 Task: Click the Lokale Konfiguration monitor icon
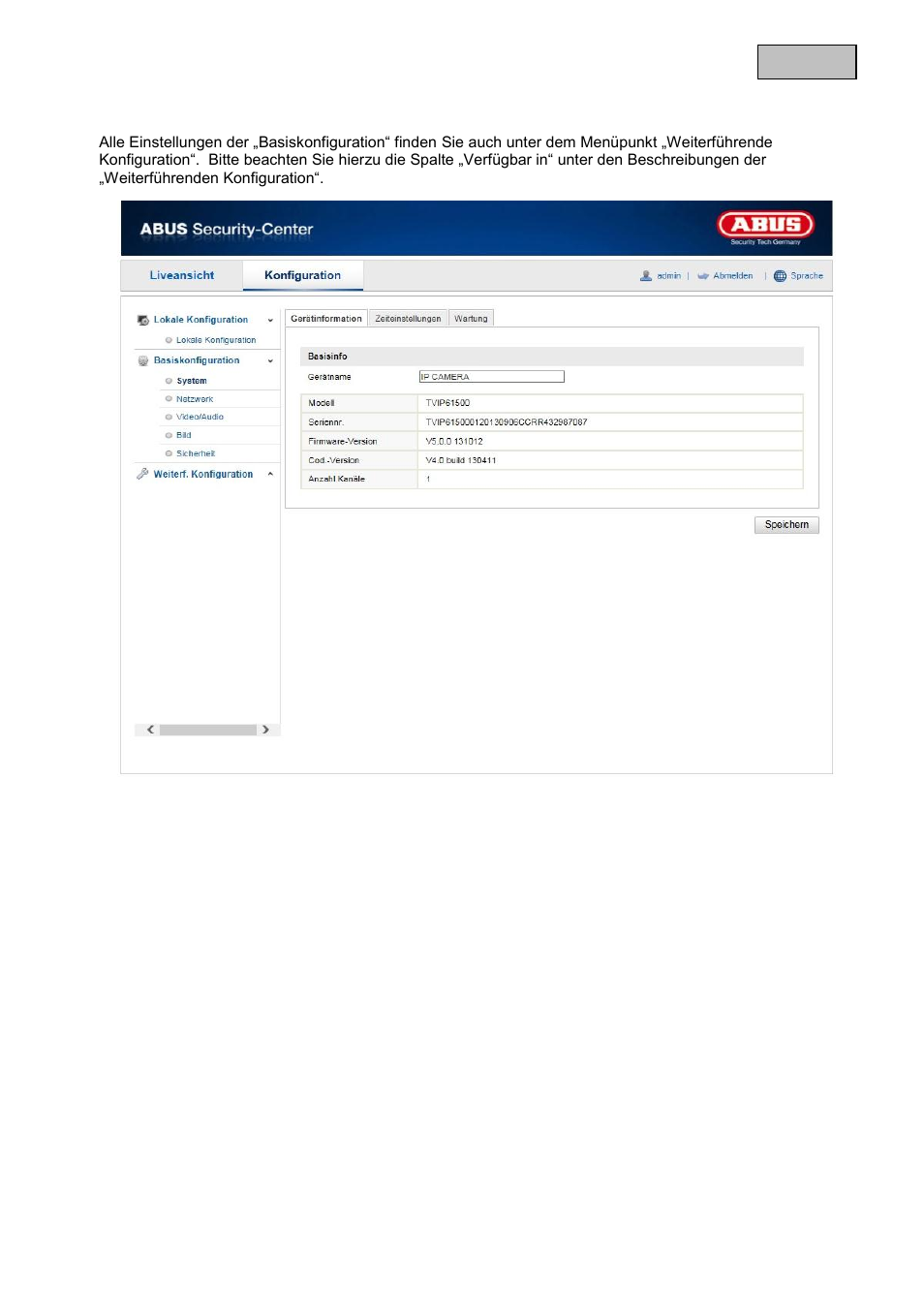pyautogui.click(x=143, y=320)
